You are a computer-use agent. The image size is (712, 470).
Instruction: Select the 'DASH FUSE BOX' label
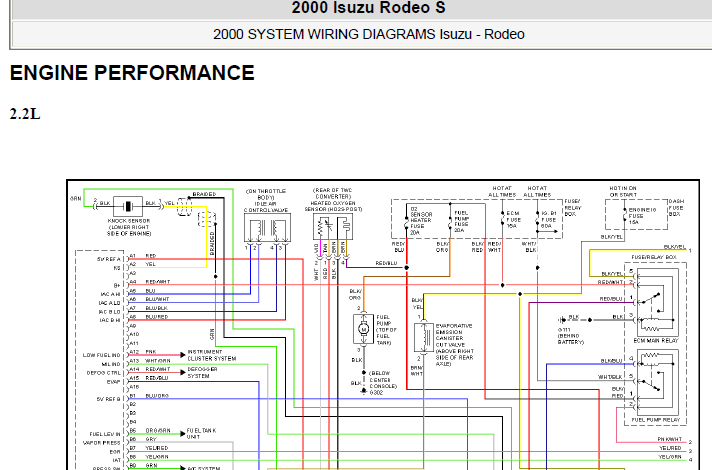(x=676, y=208)
